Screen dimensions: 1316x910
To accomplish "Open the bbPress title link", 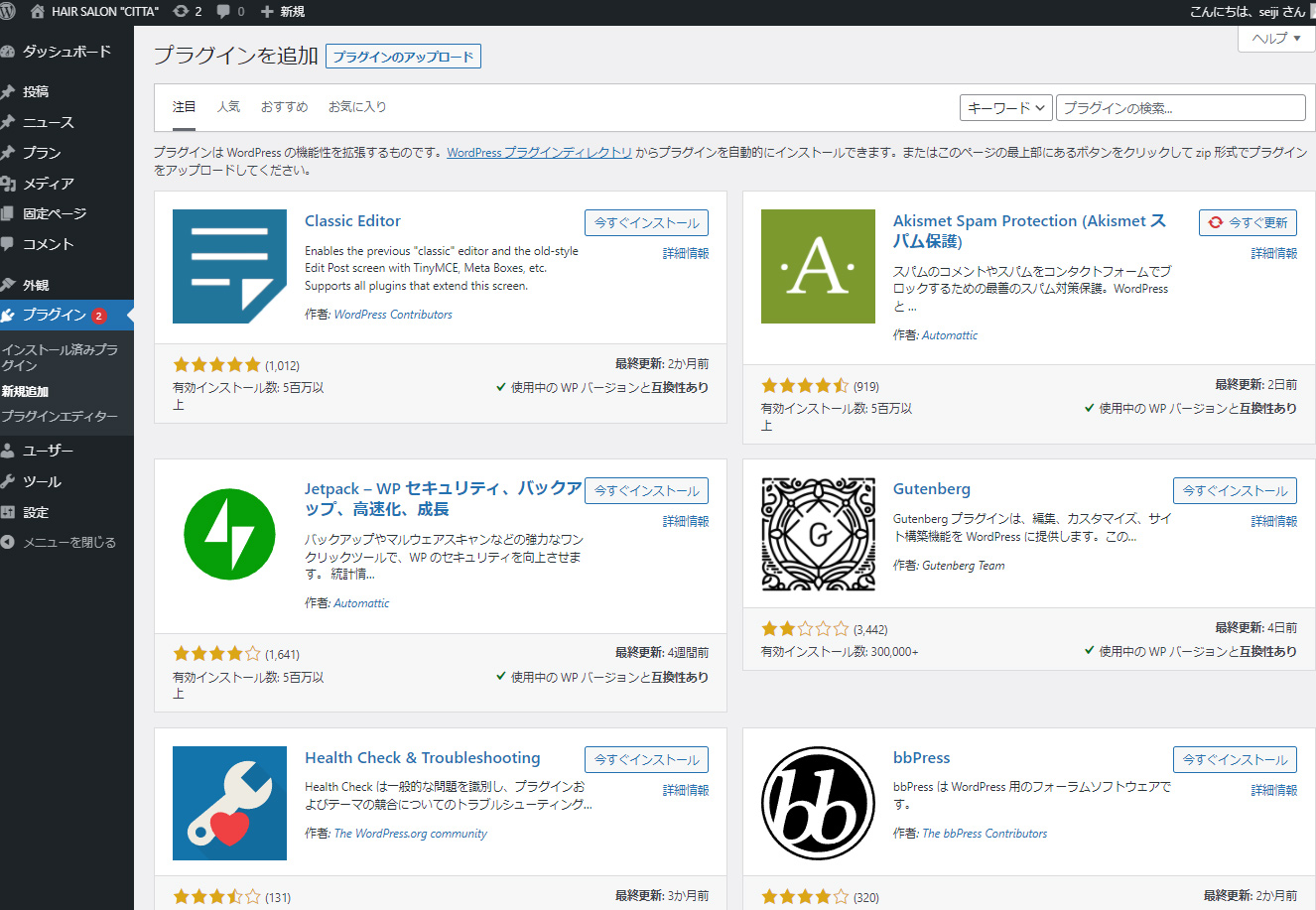I will [921, 758].
